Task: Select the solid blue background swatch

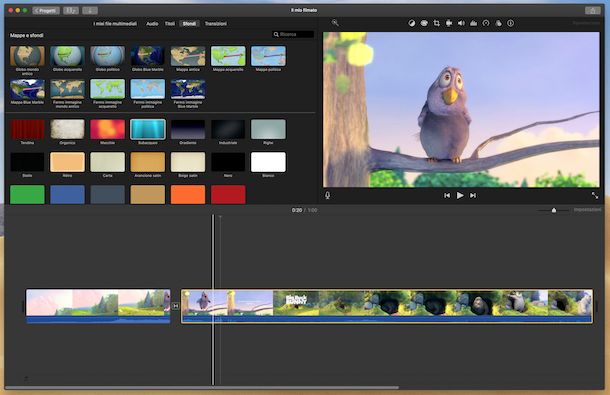Action: 67,195
